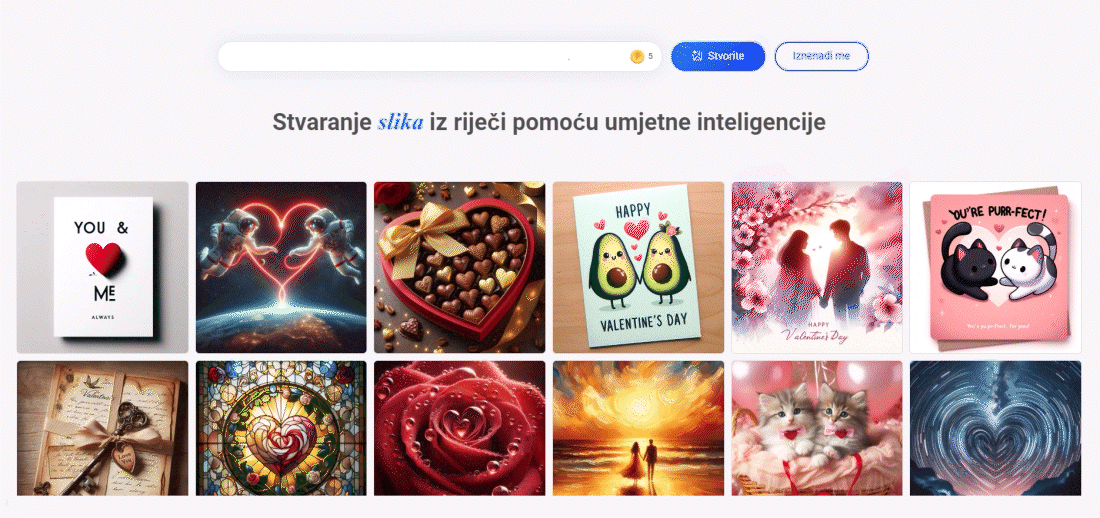The image size is (1100, 518).
Task: Select the vintage letter and key image
Action: coord(102,428)
